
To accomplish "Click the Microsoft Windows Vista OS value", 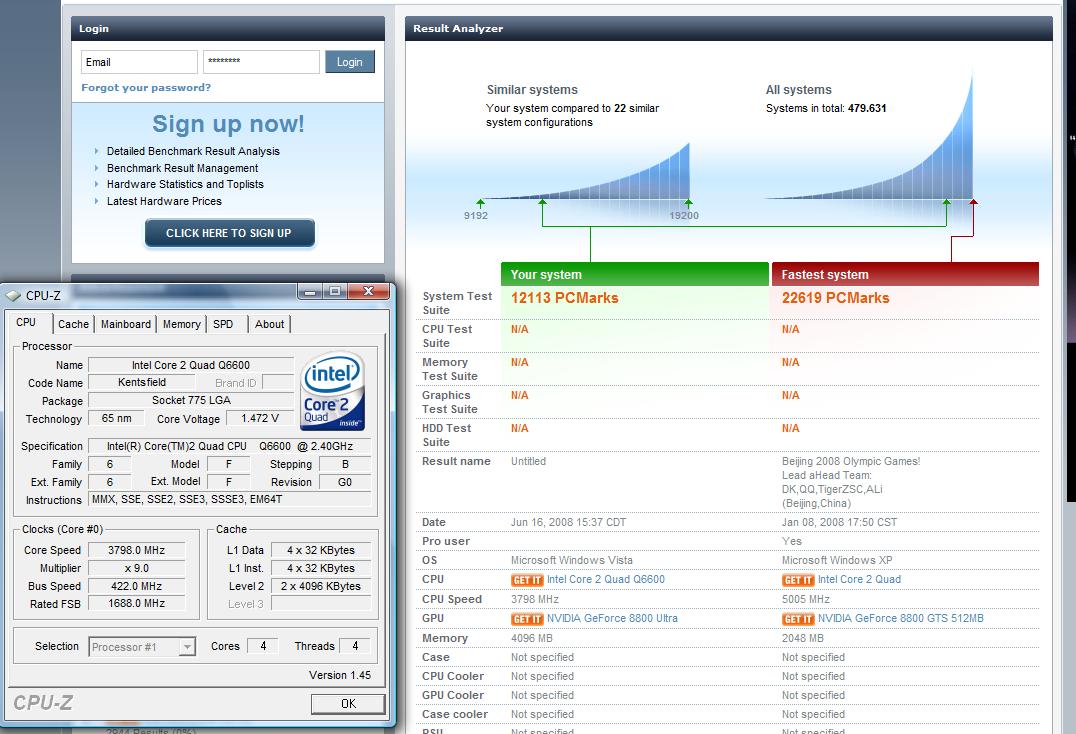I will [572, 560].
